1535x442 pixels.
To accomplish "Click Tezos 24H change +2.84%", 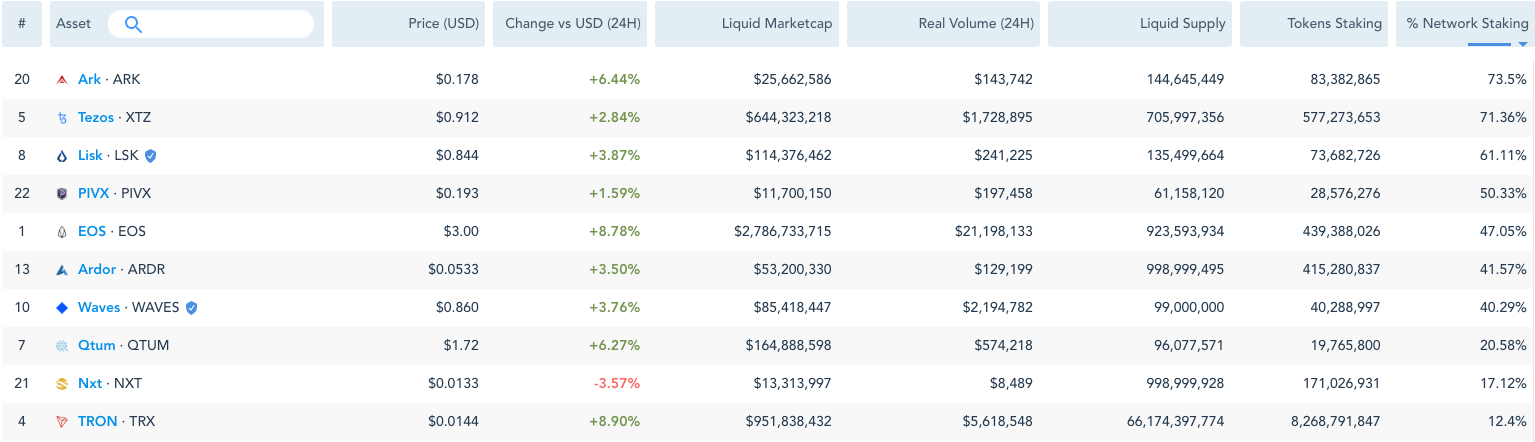I will pyautogui.click(x=614, y=117).
